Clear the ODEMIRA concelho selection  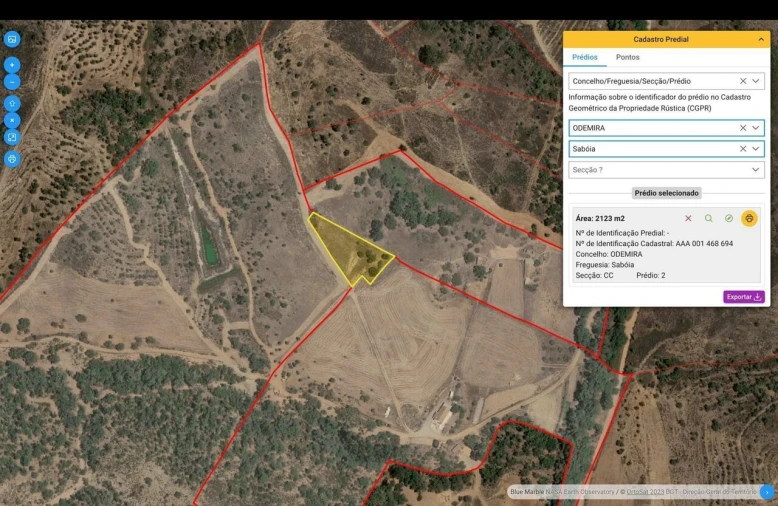pos(743,128)
